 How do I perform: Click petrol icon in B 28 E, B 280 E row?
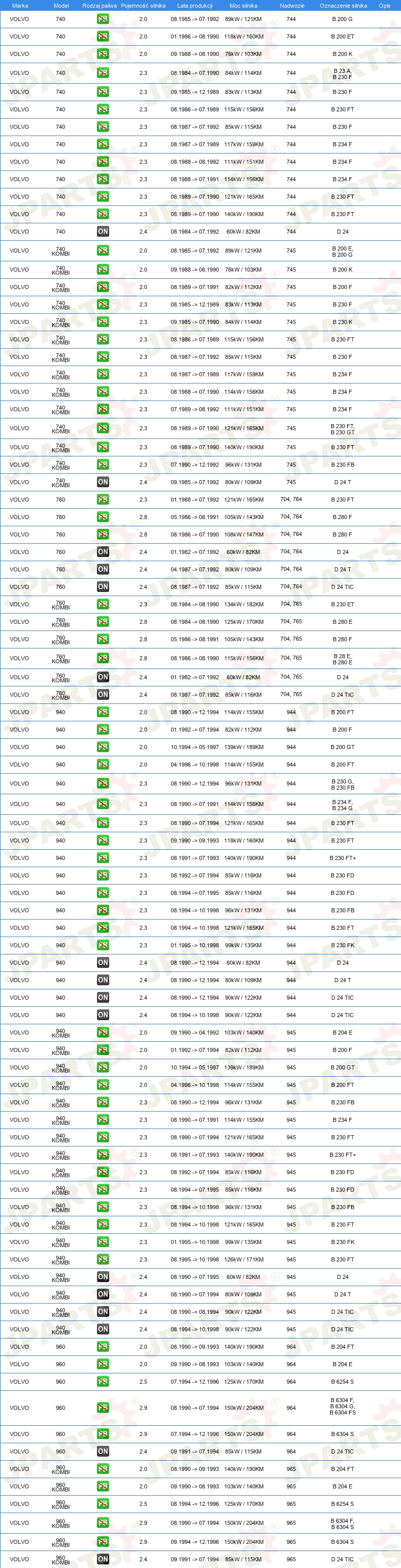(103, 658)
